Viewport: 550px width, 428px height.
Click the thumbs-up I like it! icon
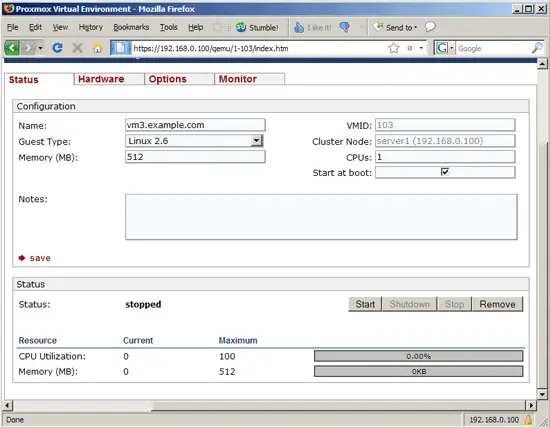299,27
